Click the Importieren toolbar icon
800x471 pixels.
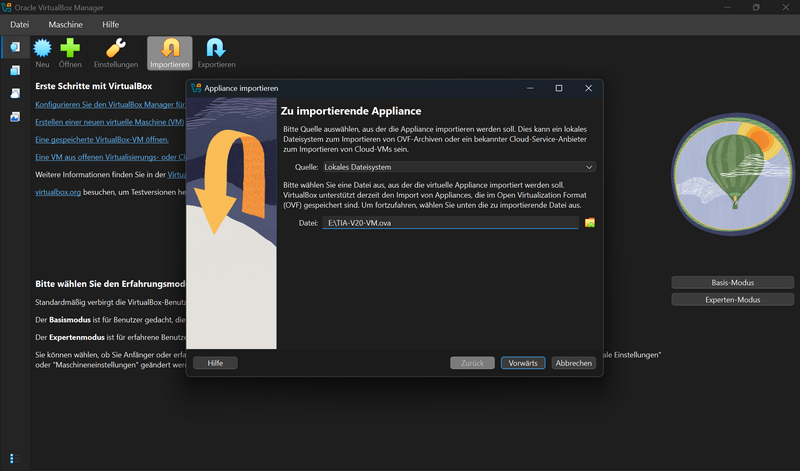click(x=169, y=51)
